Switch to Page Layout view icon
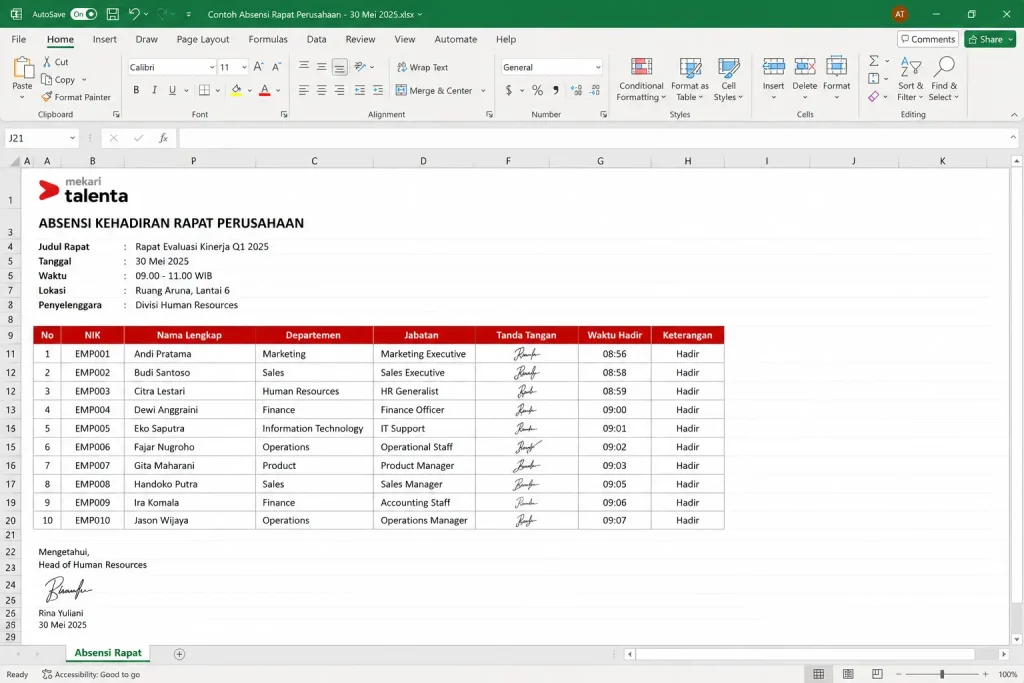 [x=848, y=674]
